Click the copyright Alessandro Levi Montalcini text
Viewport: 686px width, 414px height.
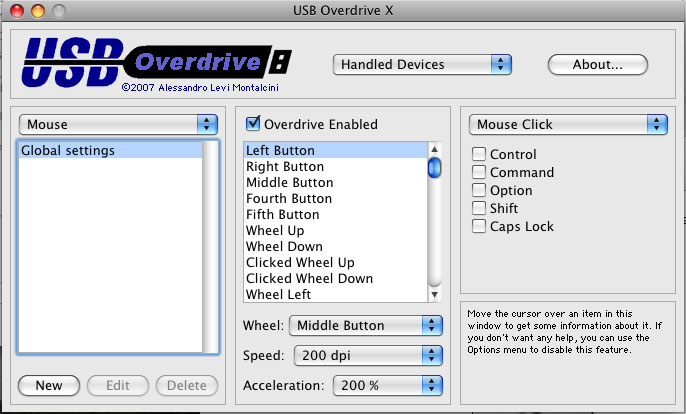point(200,88)
